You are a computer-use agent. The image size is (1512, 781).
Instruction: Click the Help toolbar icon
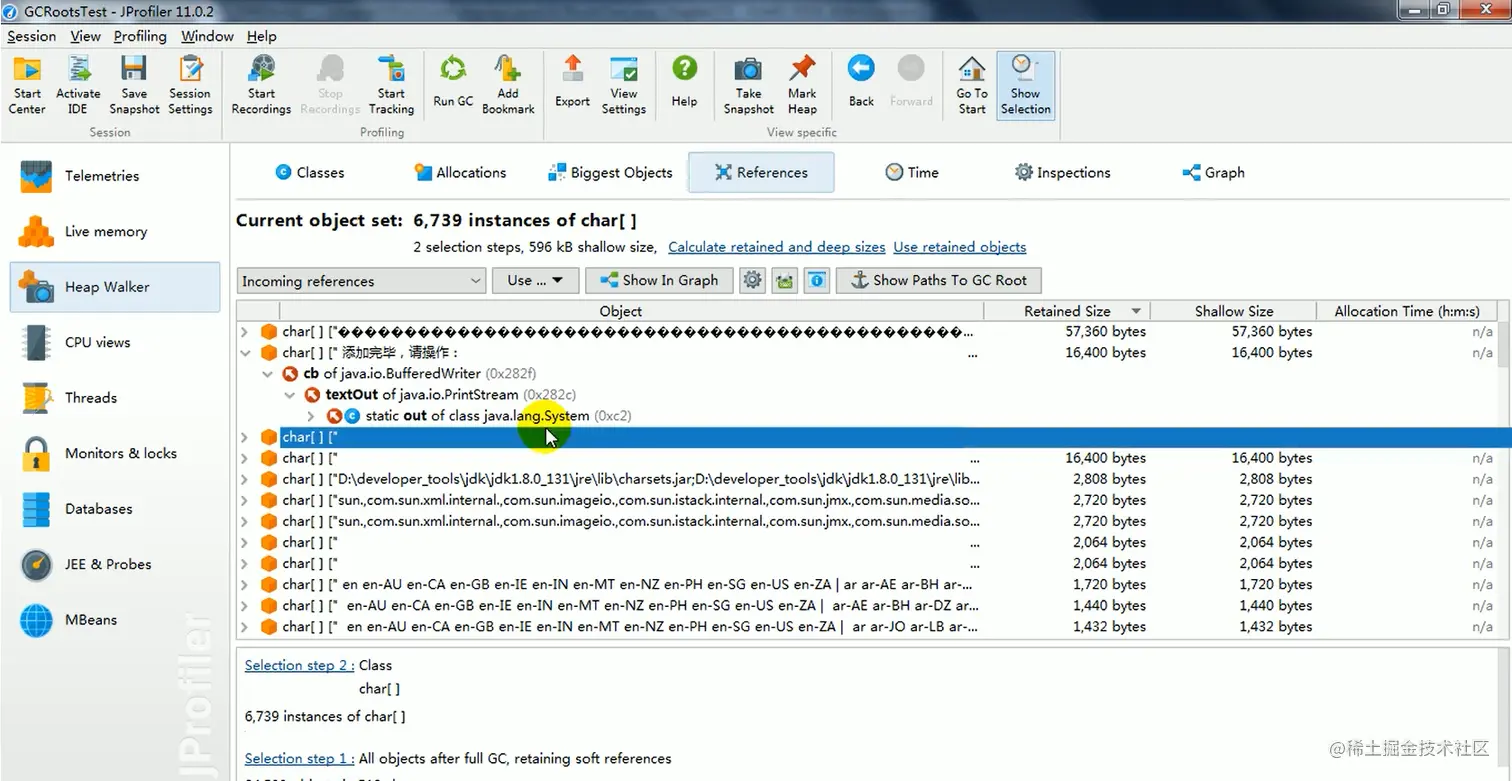pos(685,84)
